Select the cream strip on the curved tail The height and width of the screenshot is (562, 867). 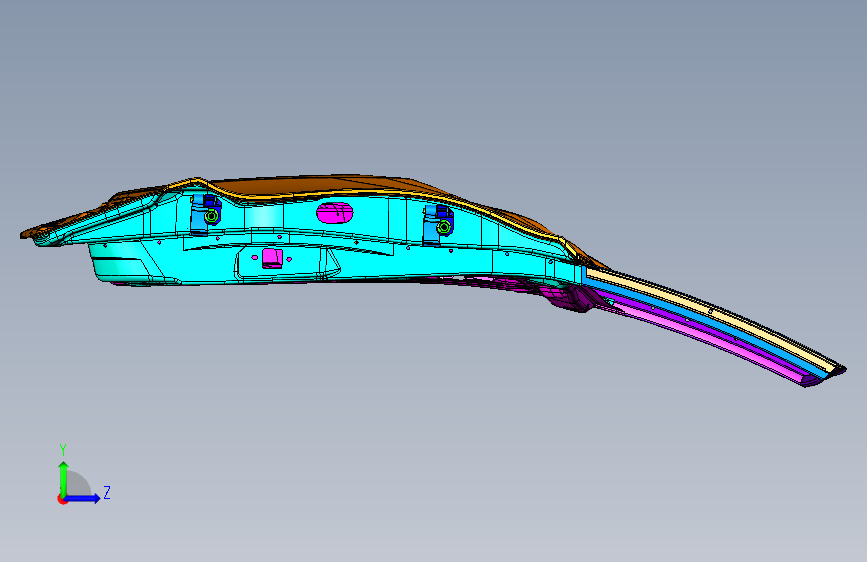[x=713, y=313]
